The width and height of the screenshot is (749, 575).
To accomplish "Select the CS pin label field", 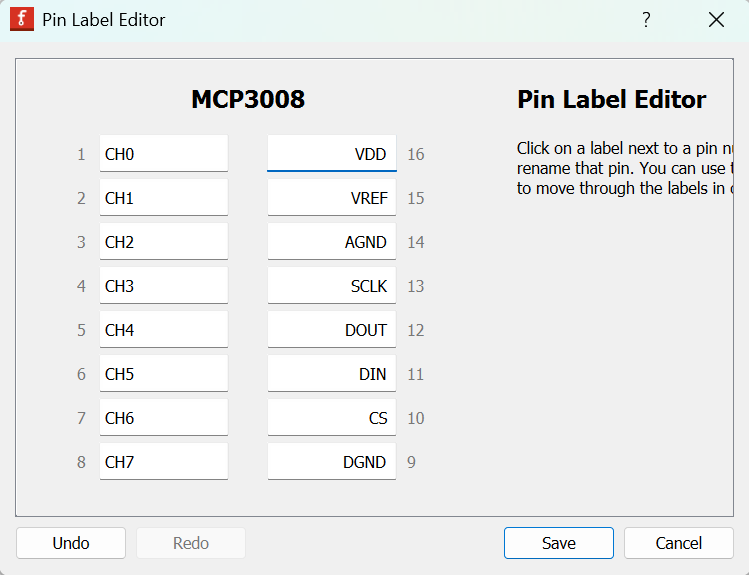I will 332,417.
